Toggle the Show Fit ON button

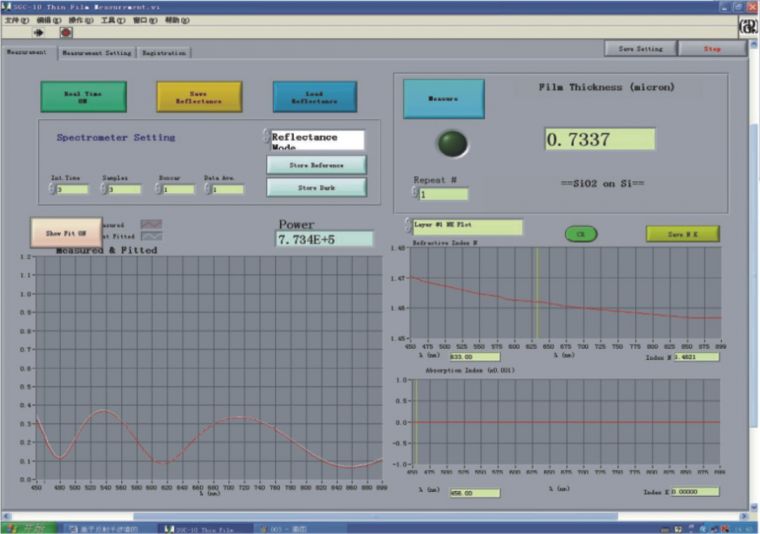point(68,231)
